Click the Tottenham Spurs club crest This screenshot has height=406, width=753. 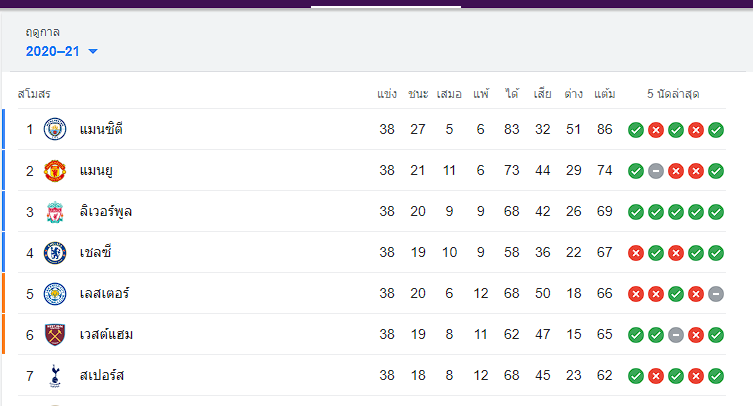[x=55, y=376]
